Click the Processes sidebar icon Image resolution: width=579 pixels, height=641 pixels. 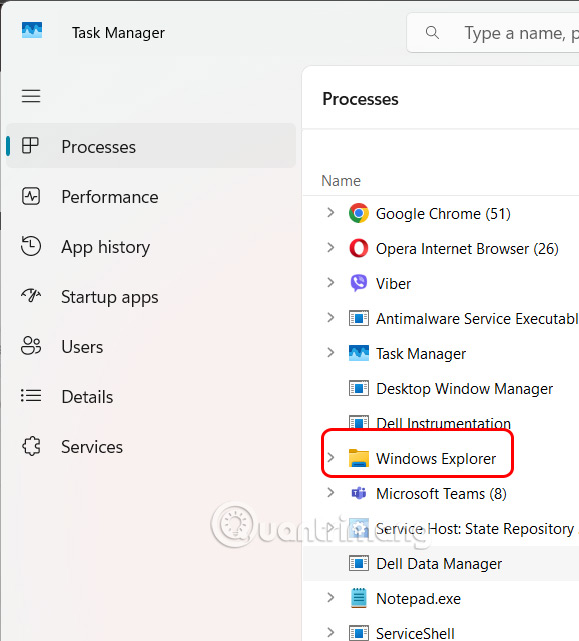pyautogui.click(x=30, y=146)
